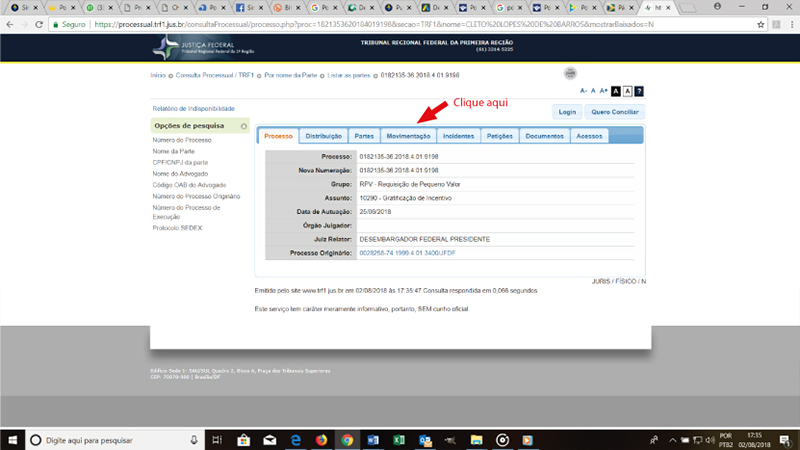Open Relatório de Indisponibilidade link
This screenshot has width=800, height=450.
click(x=193, y=108)
